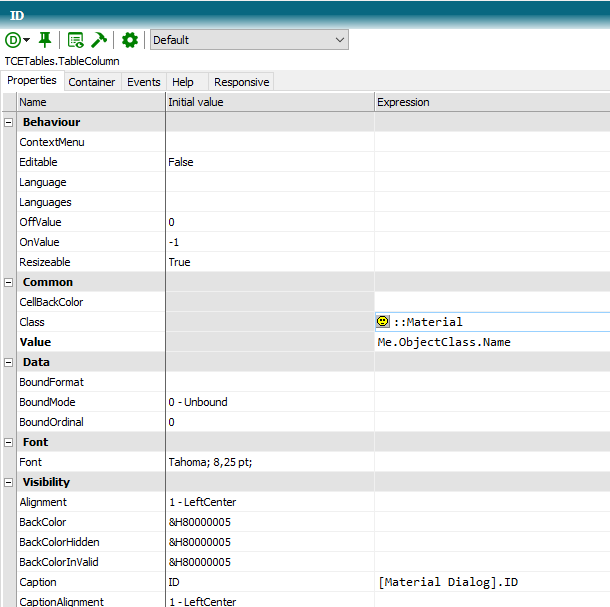This screenshot has width=610, height=607.
Task: Click the smiley icon before ::Material
Action: point(383,321)
